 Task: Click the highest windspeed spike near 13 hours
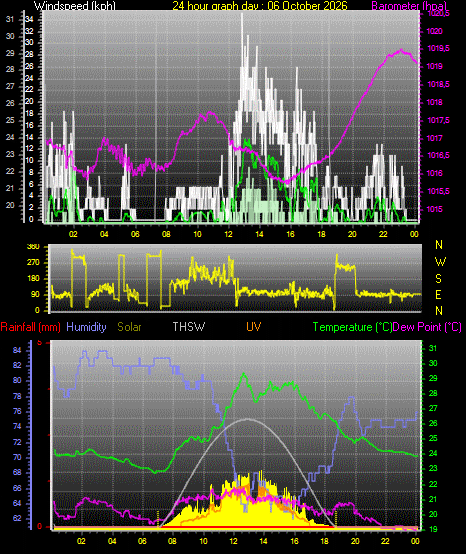point(242,15)
